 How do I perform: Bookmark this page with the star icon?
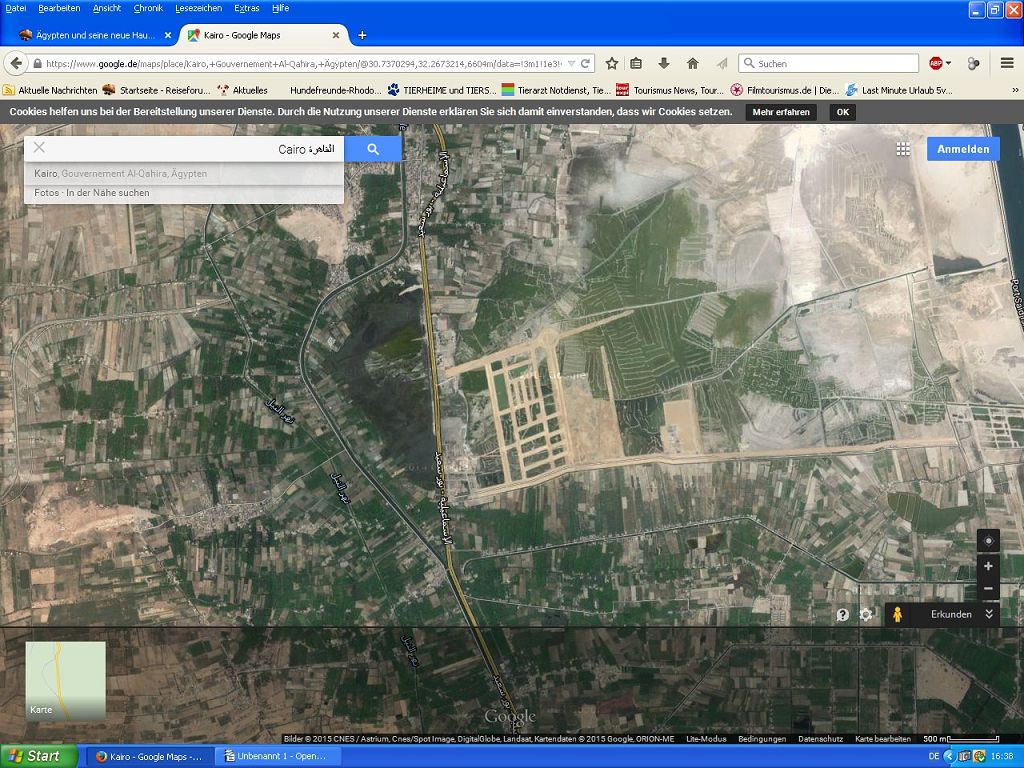(612, 63)
